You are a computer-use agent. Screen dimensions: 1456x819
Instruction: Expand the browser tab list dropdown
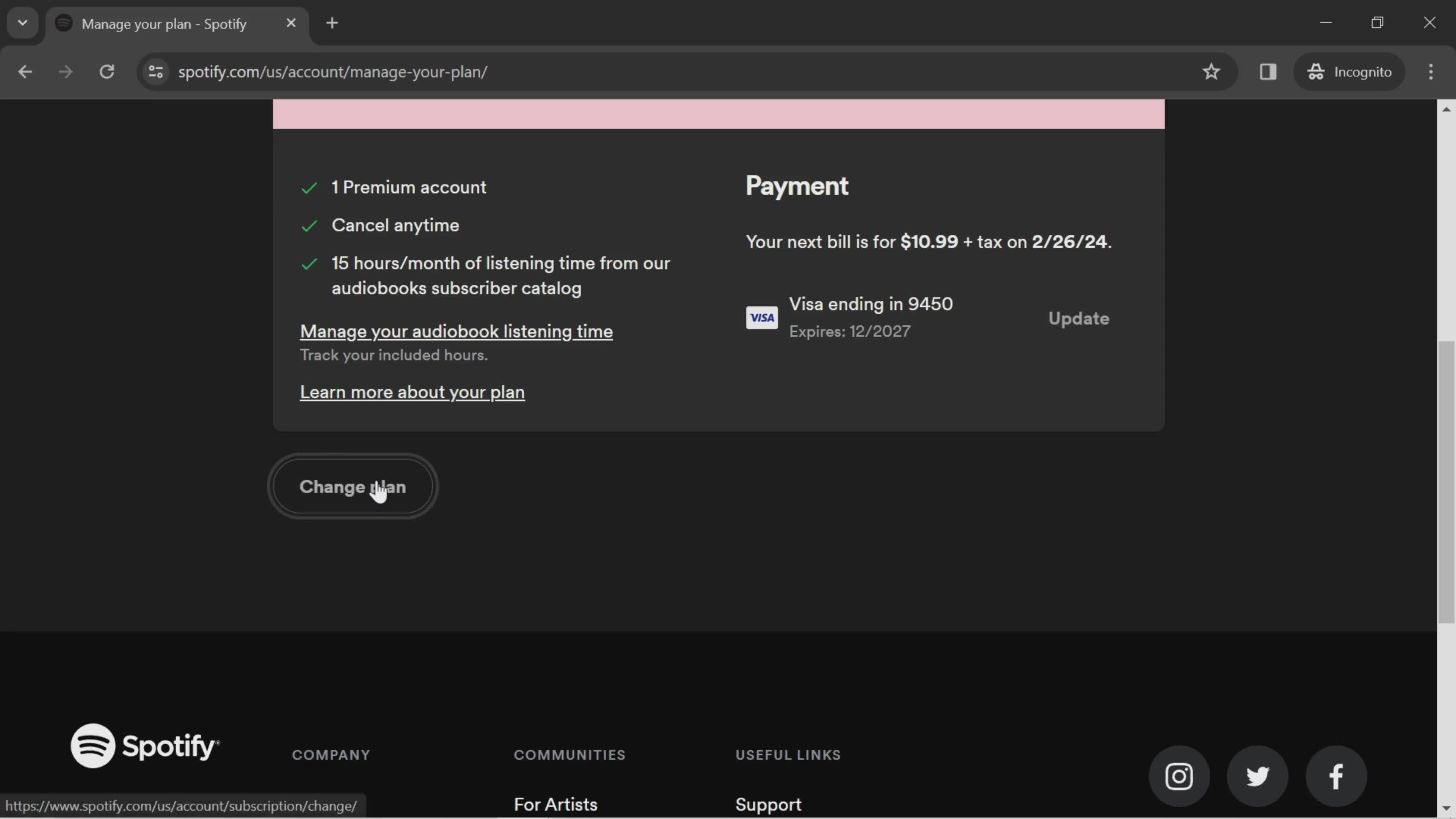pyautogui.click(x=22, y=22)
